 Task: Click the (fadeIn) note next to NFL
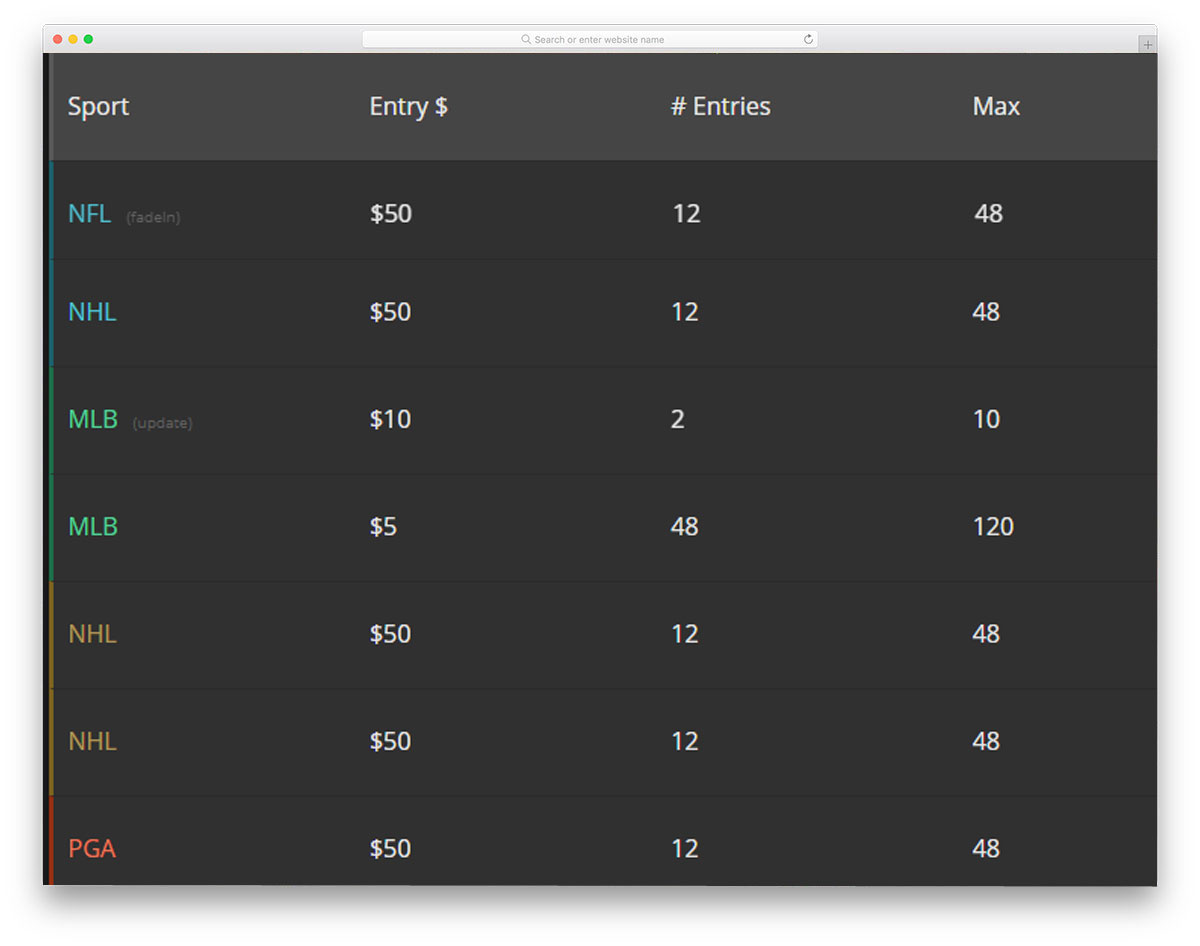[153, 217]
